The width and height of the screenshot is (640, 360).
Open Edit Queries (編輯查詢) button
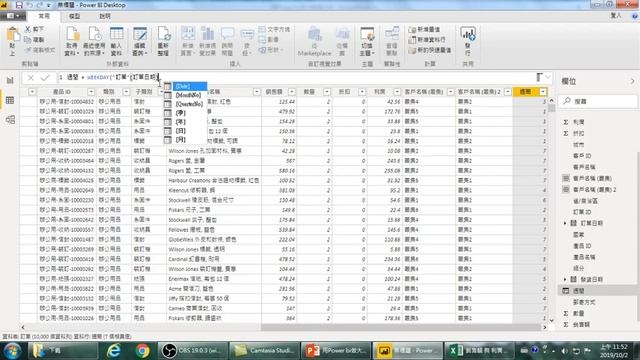140,41
